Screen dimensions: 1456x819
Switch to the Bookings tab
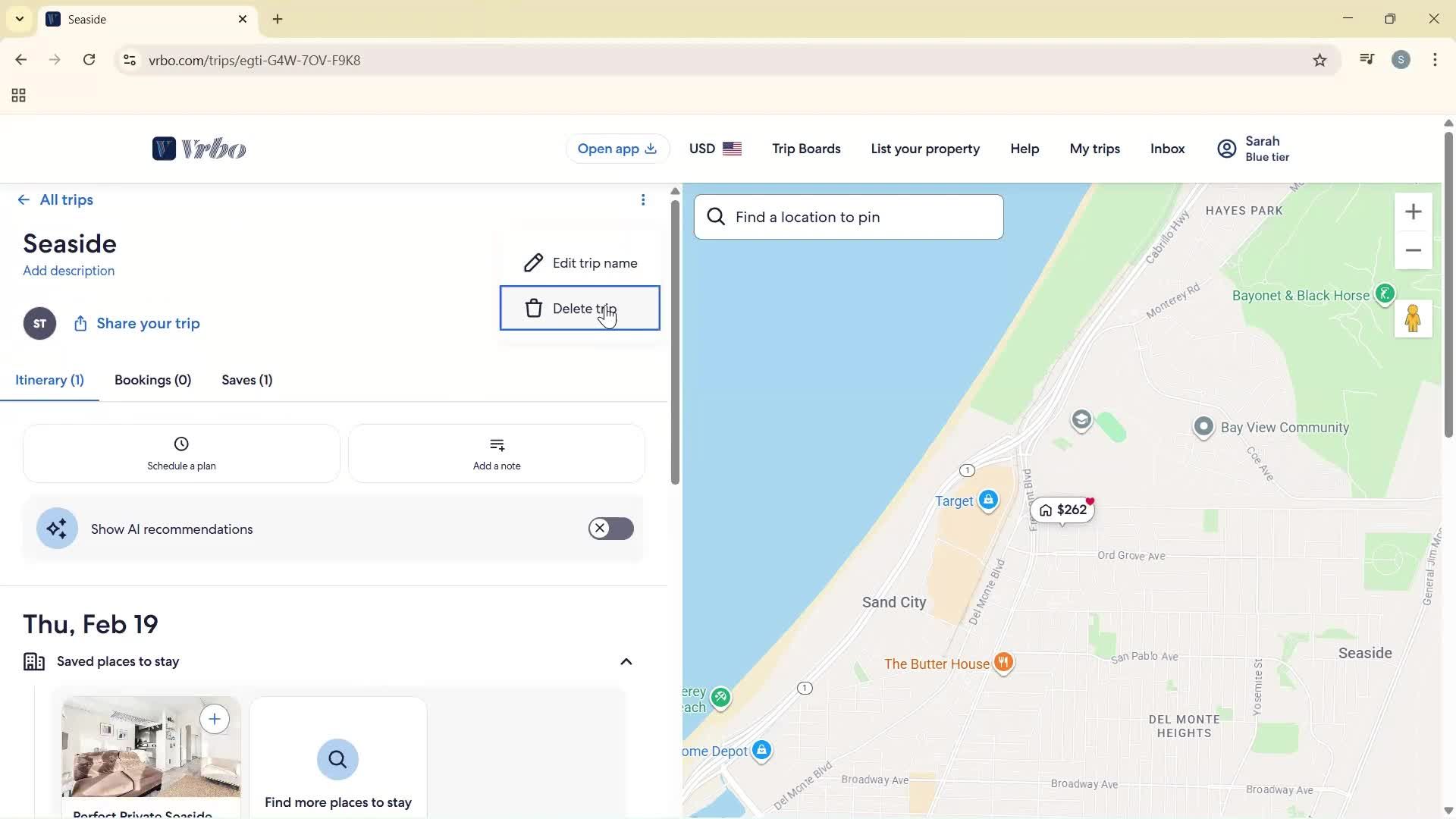point(152,380)
